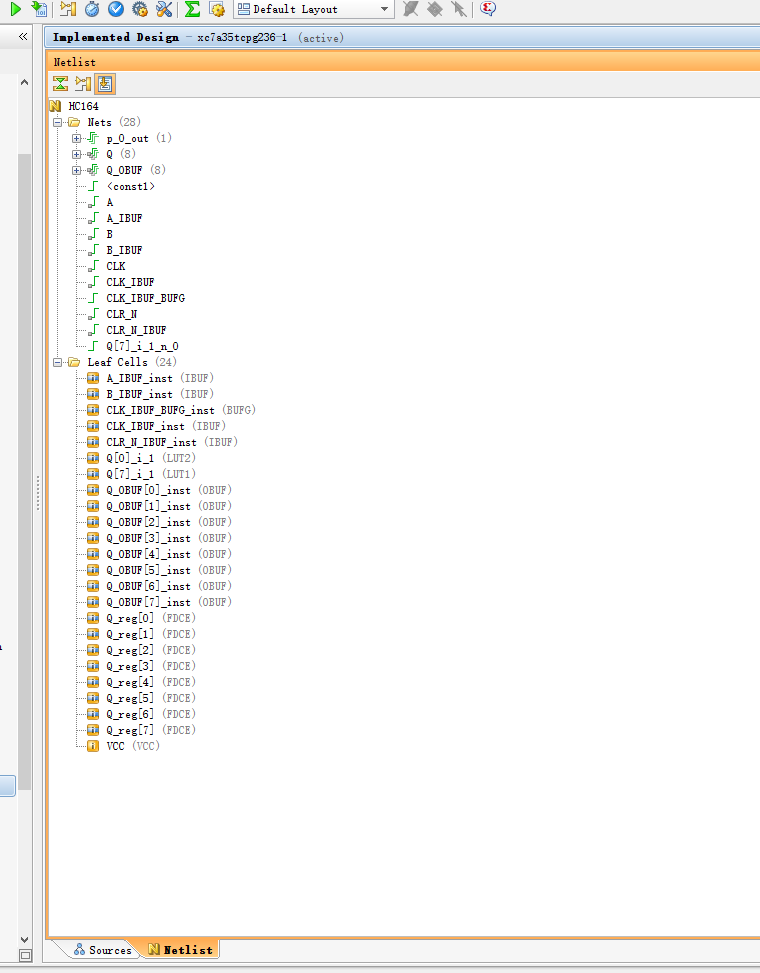Viewport: 760px width, 973px height.
Task: Select the A_IBUF_inst (IBUF) cell
Action: (x=160, y=379)
